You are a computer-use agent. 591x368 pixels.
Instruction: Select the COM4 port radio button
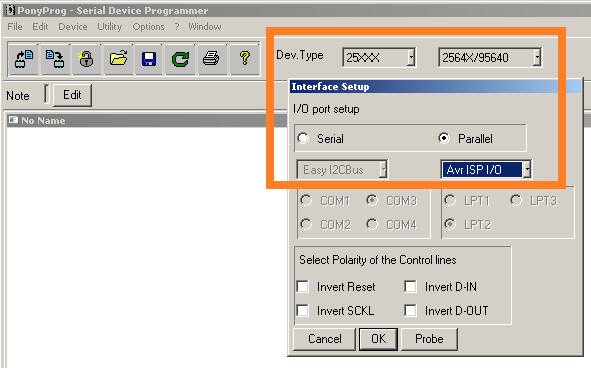point(372,224)
